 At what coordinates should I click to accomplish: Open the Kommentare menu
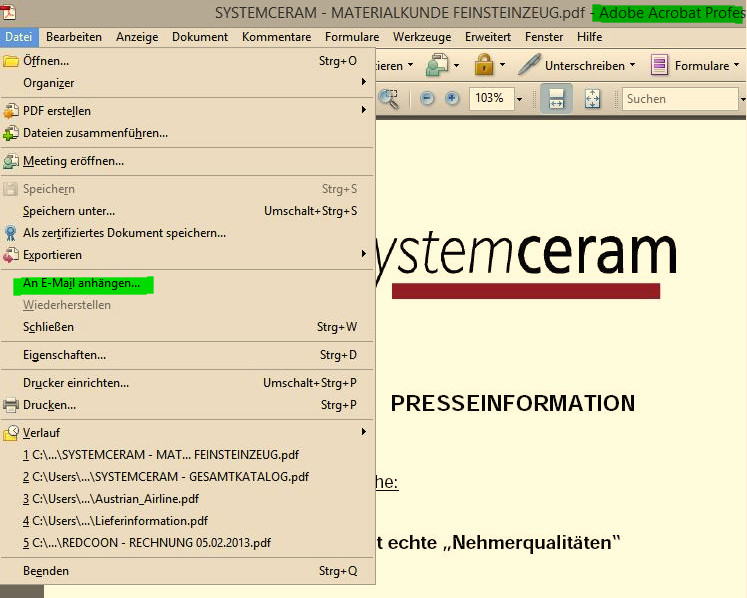pyautogui.click(x=276, y=37)
